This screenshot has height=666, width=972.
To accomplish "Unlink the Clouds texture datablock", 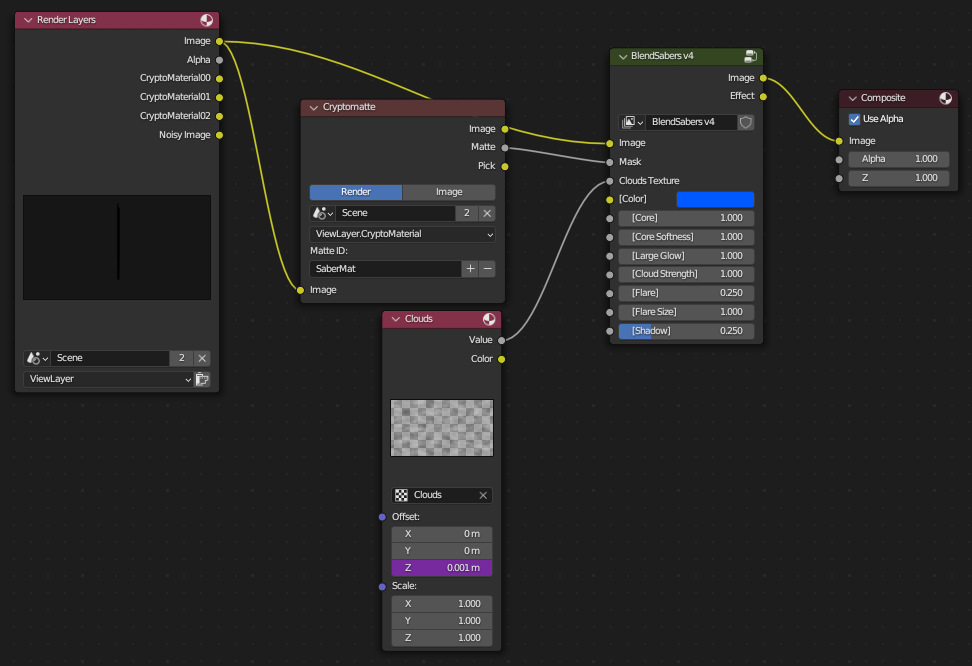I will [x=483, y=495].
